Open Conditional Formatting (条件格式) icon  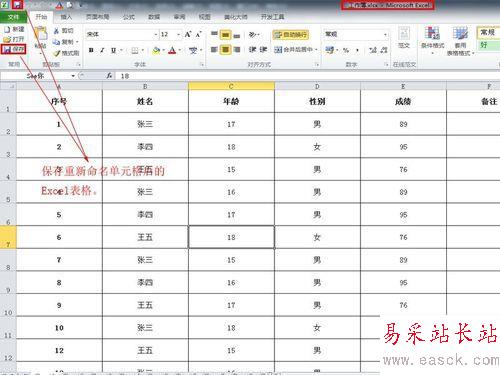click(x=432, y=33)
